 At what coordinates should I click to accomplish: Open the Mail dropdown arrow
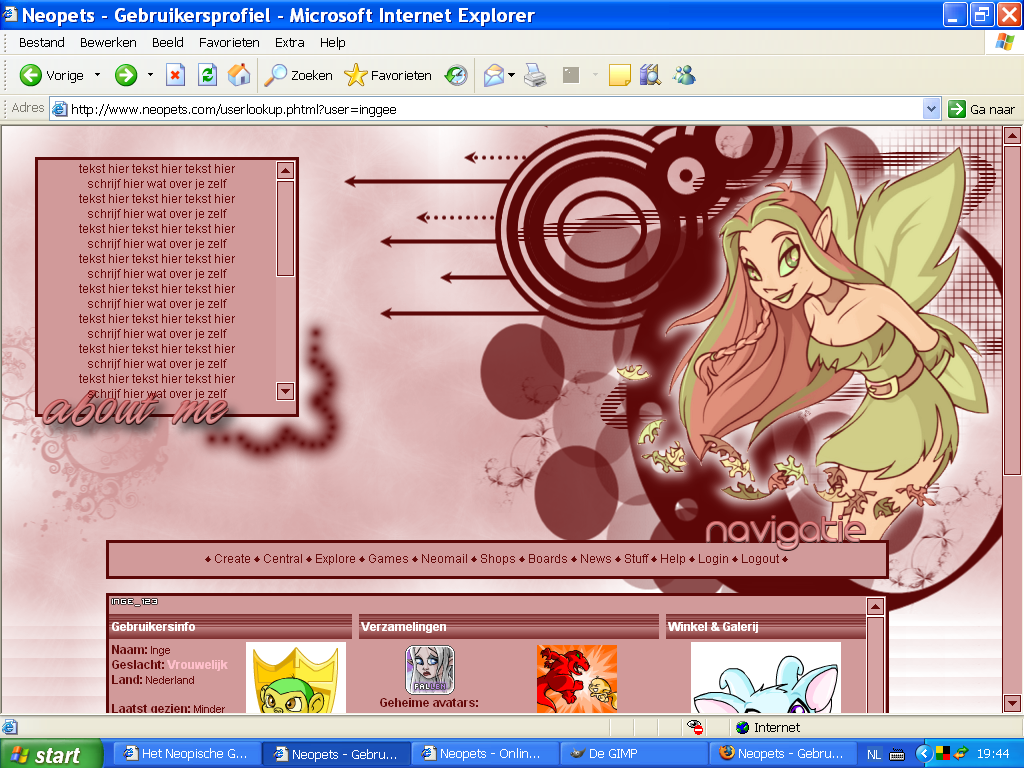coord(511,75)
